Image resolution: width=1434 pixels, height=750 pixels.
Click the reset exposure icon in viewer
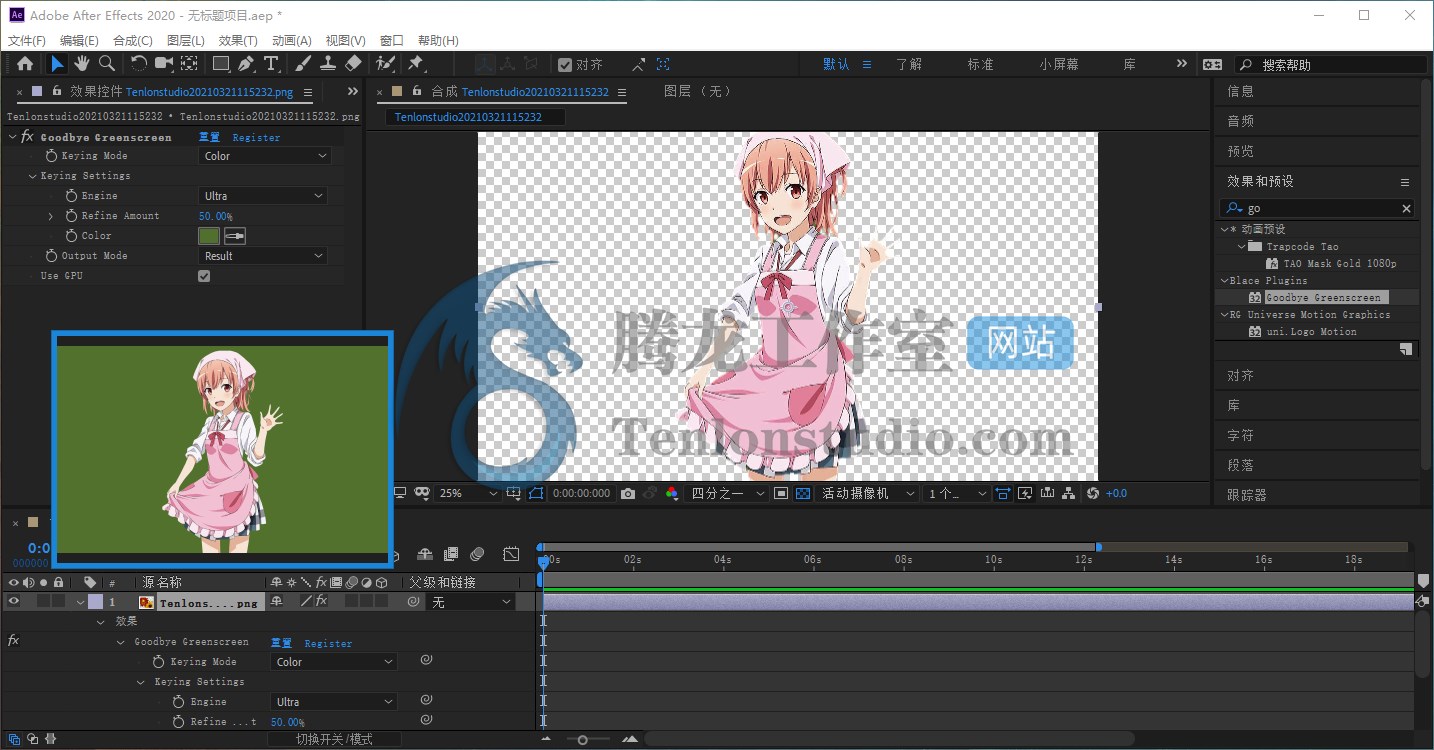coord(1093,493)
